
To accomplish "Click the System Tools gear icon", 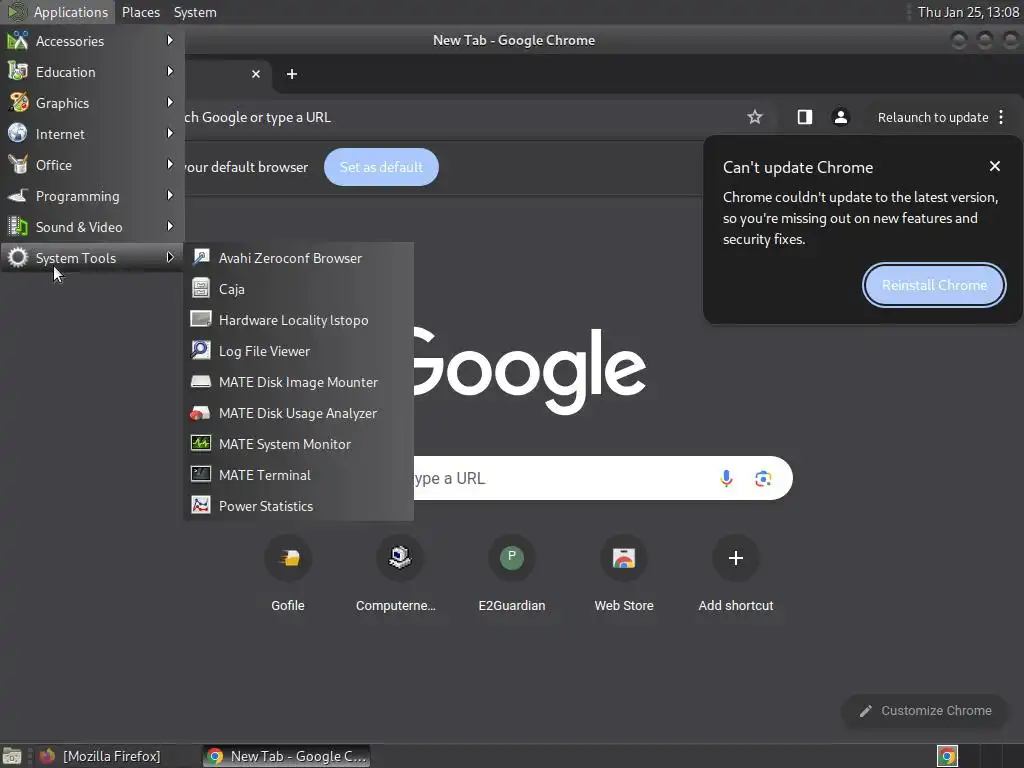I will click(x=18, y=257).
